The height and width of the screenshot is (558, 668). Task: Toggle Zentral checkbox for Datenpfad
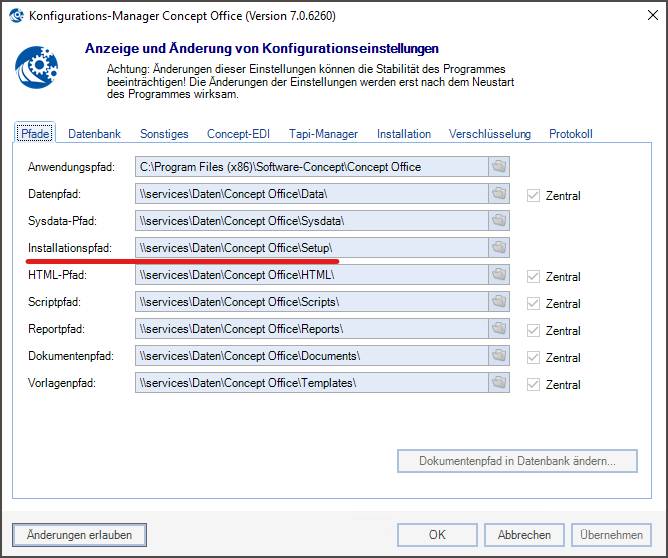533,196
